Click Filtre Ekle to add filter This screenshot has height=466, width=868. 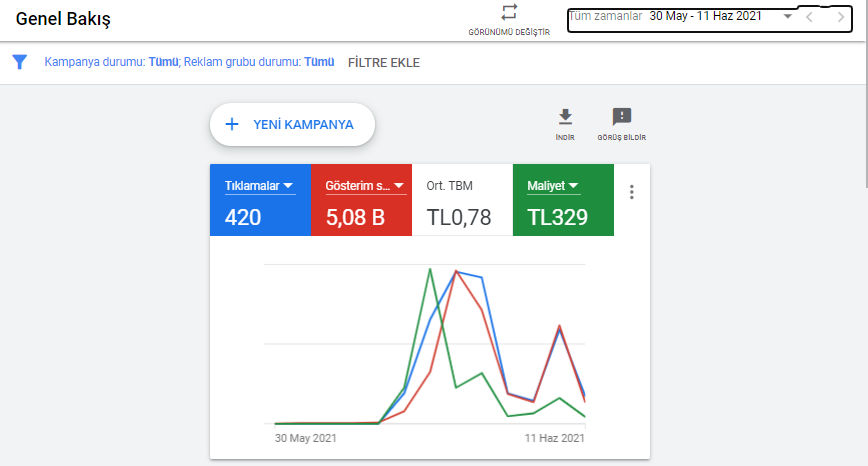coord(384,63)
